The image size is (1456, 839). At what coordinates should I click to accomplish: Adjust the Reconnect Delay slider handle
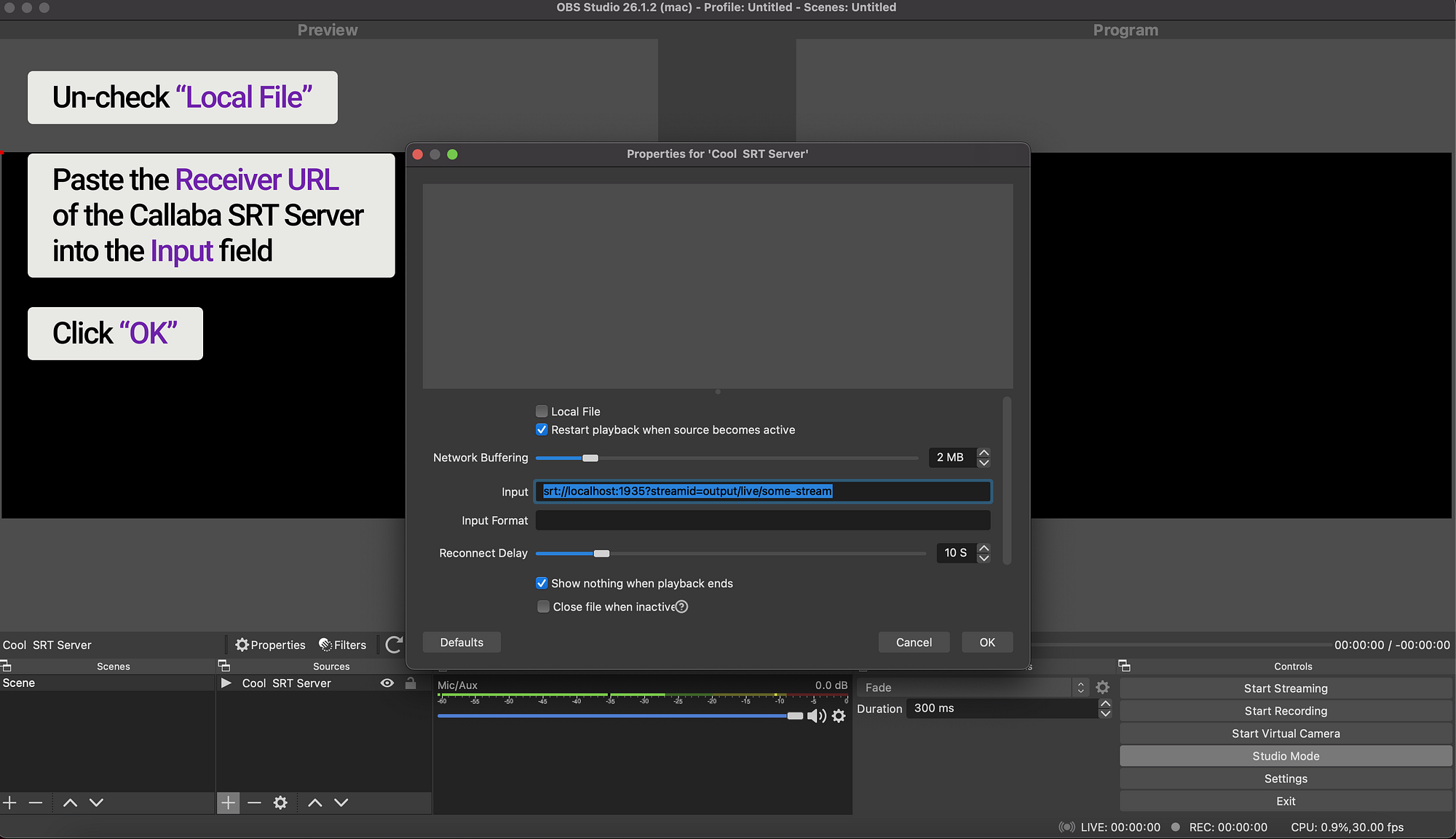coord(601,554)
